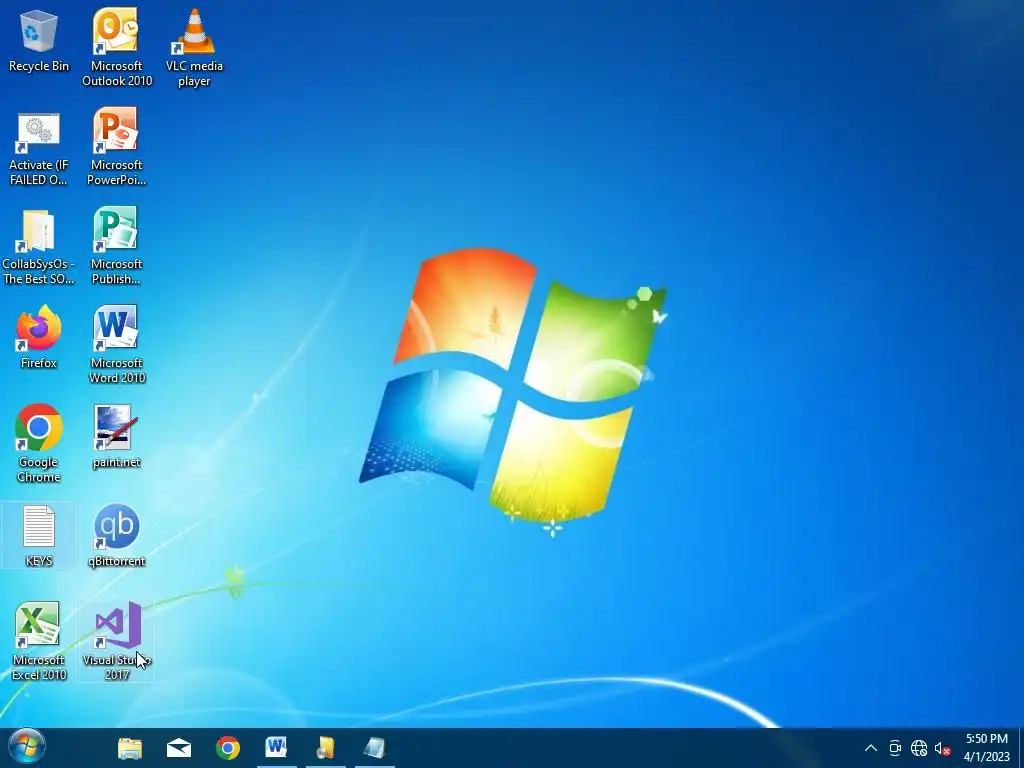Viewport: 1024px width, 768px height.
Task: Select the Microsoft Publisher desktop shortcut
Action: point(117,246)
